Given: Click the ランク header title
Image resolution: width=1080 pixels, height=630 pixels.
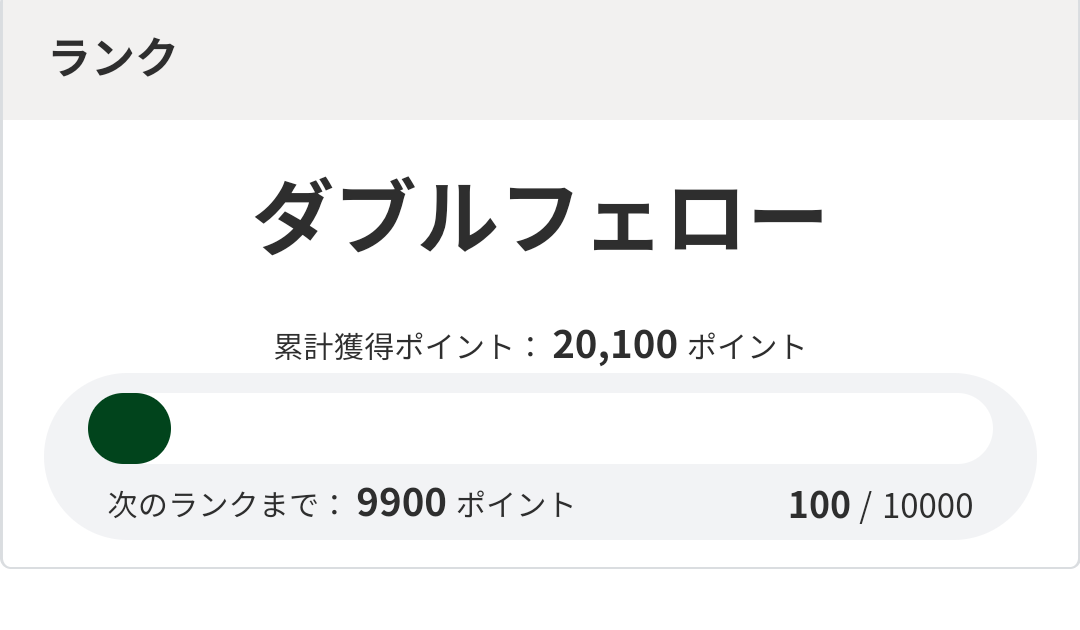Looking at the screenshot, I should 113,57.
